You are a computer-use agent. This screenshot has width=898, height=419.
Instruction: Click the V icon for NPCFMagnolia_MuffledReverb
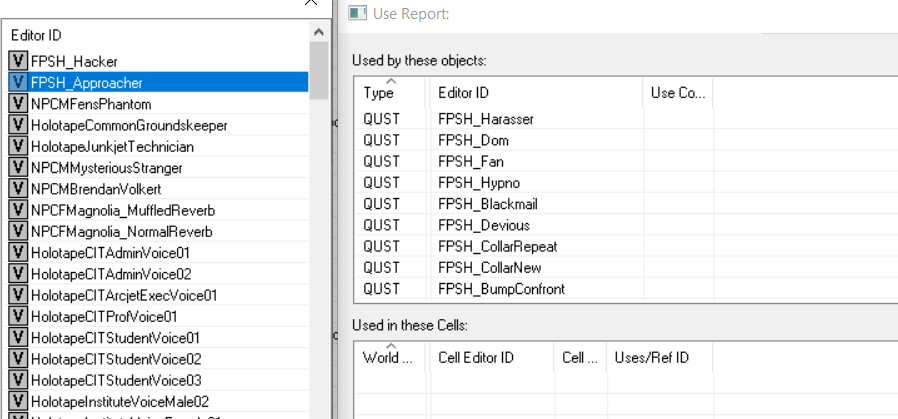click(18, 210)
